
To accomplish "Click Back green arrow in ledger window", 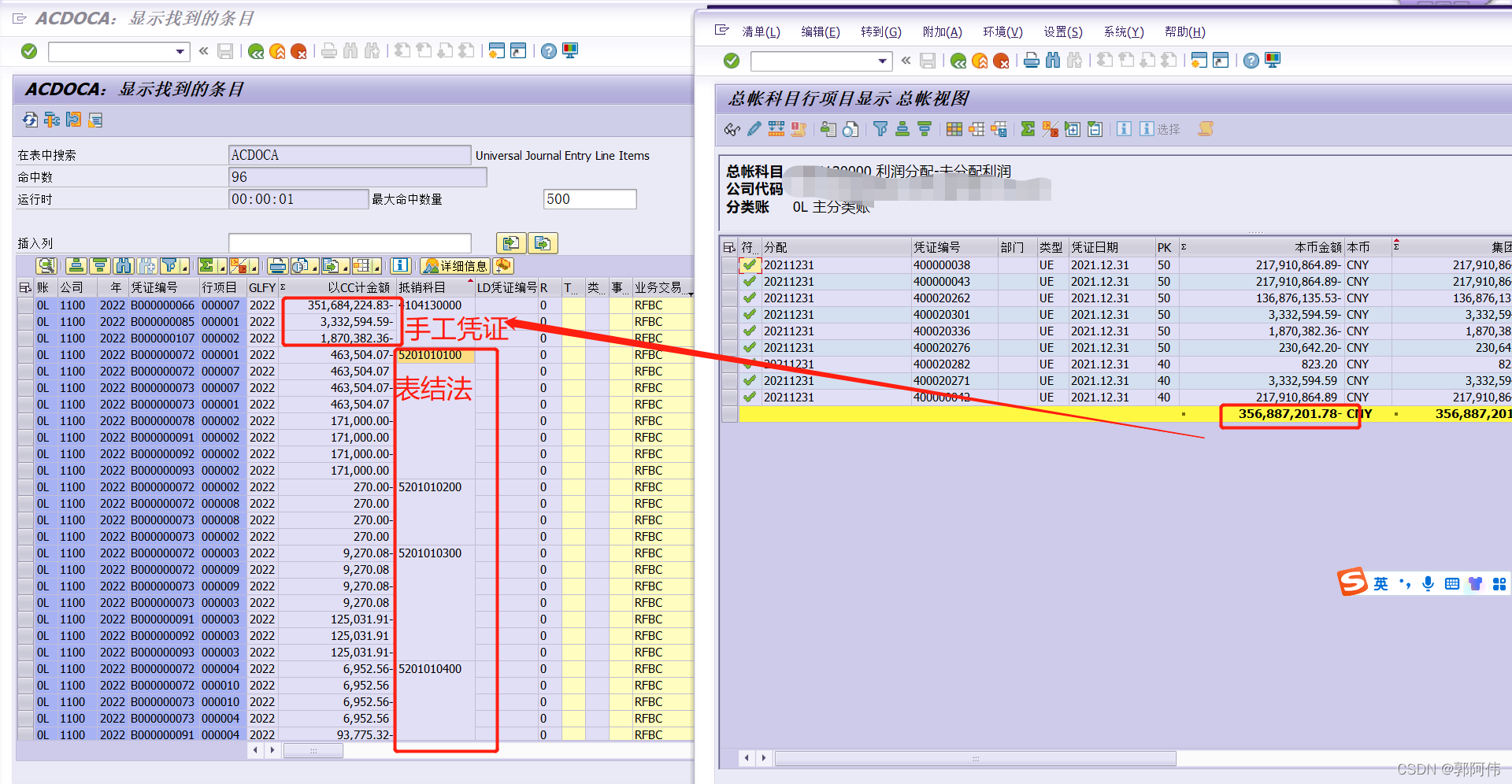I will pos(958,61).
